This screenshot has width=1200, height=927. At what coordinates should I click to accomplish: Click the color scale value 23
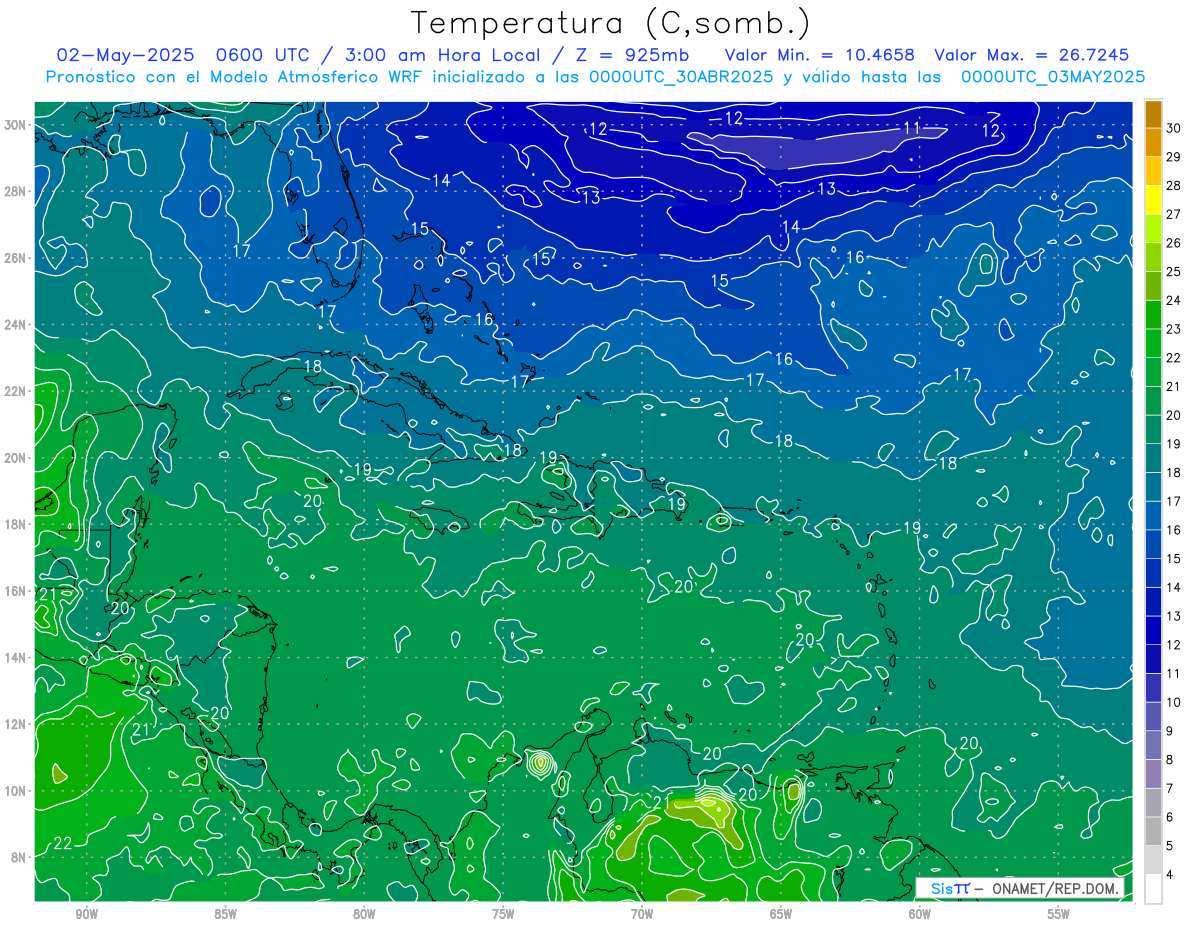click(1174, 329)
